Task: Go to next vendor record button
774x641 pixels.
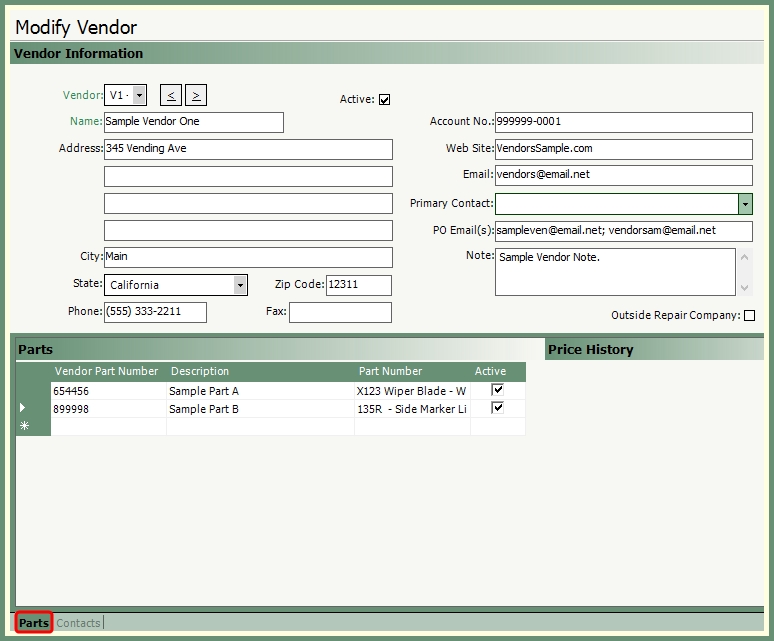Action: [x=196, y=95]
